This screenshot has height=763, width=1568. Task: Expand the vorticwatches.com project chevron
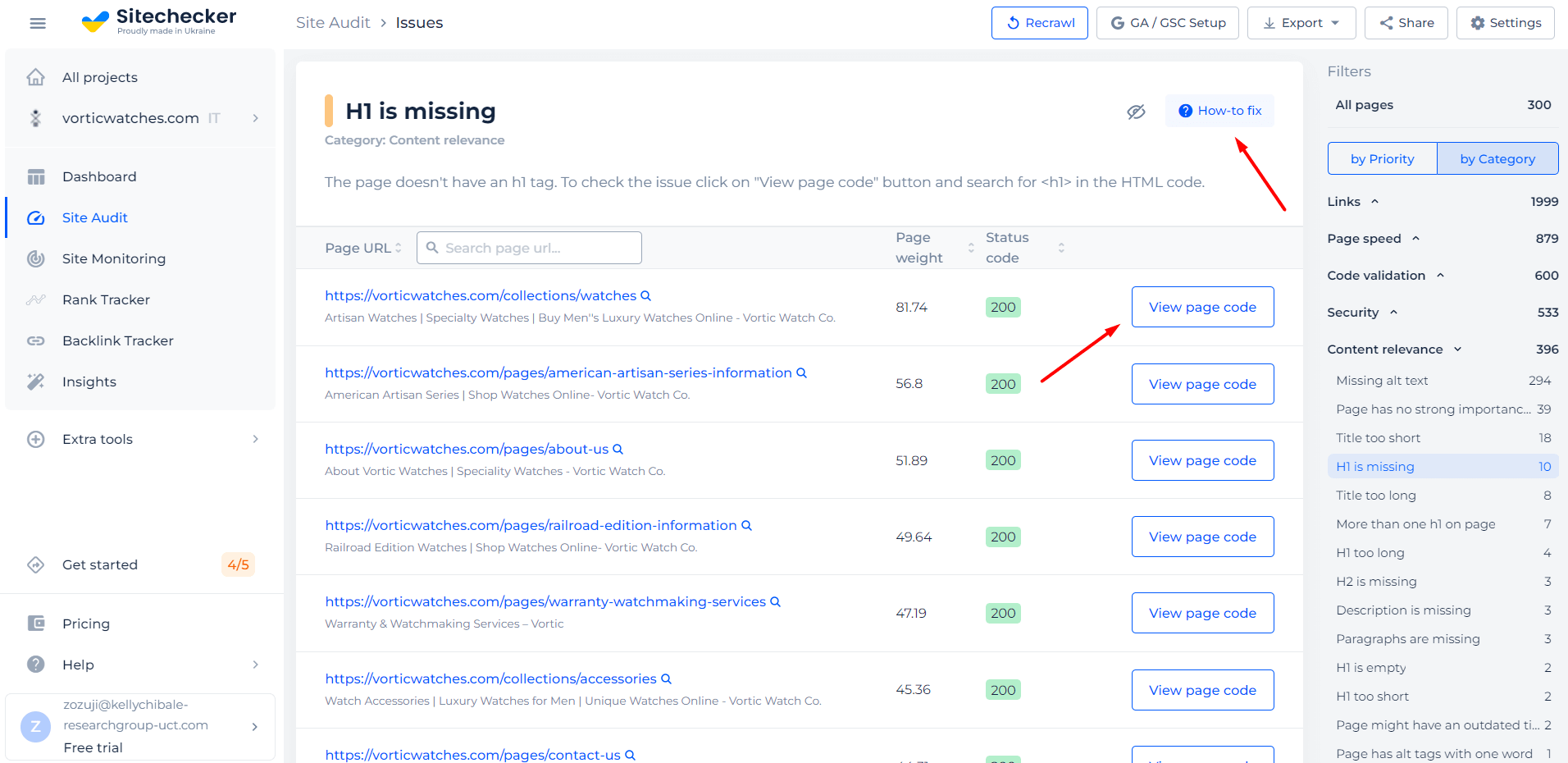256,118
